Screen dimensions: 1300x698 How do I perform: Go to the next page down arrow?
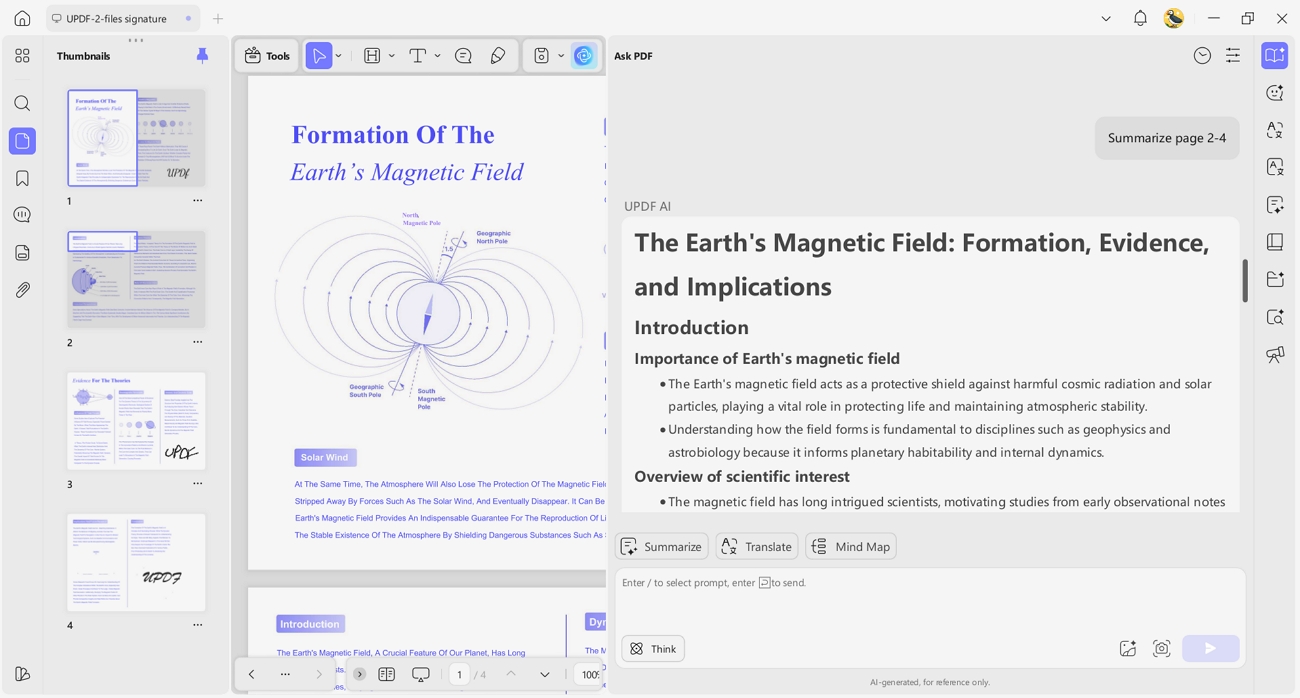[x=545, y=675]
